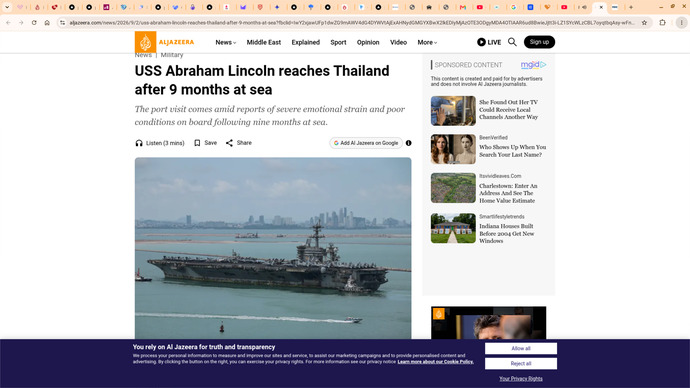Click Reject all cookies button
690x388 pixels.
tap(521, 363)
